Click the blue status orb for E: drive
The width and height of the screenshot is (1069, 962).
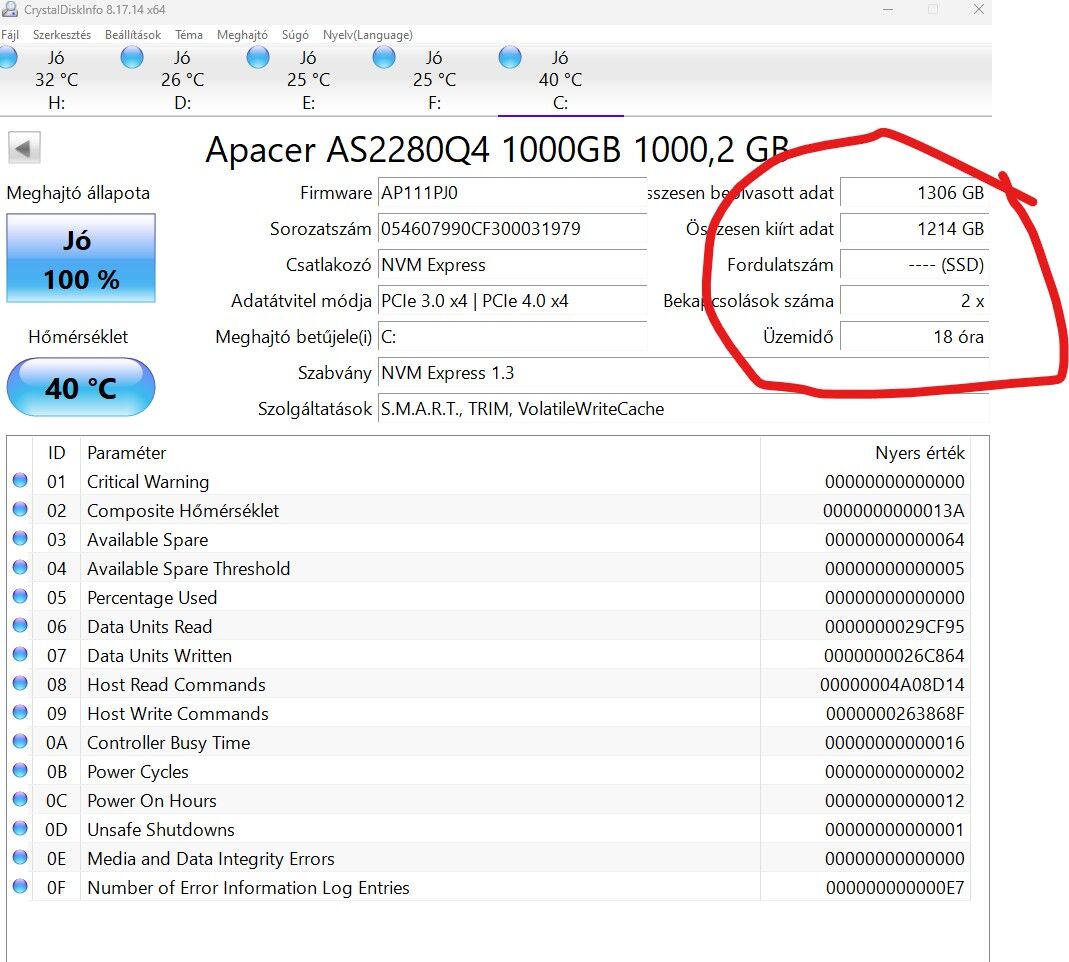click(258, 57)
